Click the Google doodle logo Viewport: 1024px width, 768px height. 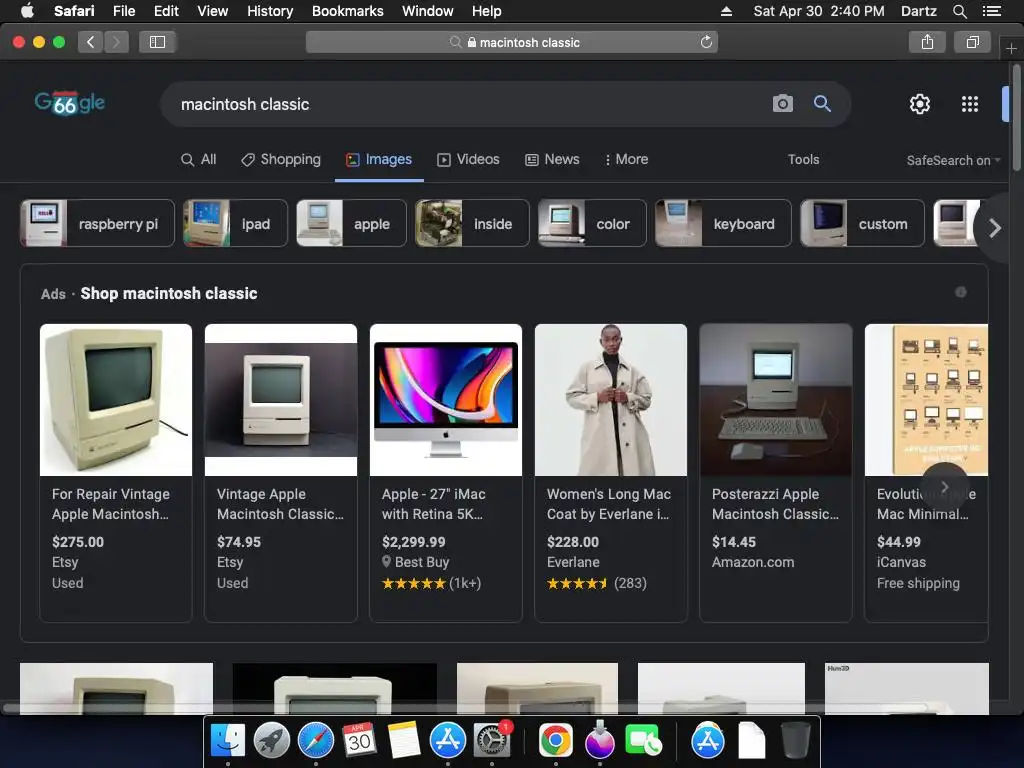tap(70, 103)
